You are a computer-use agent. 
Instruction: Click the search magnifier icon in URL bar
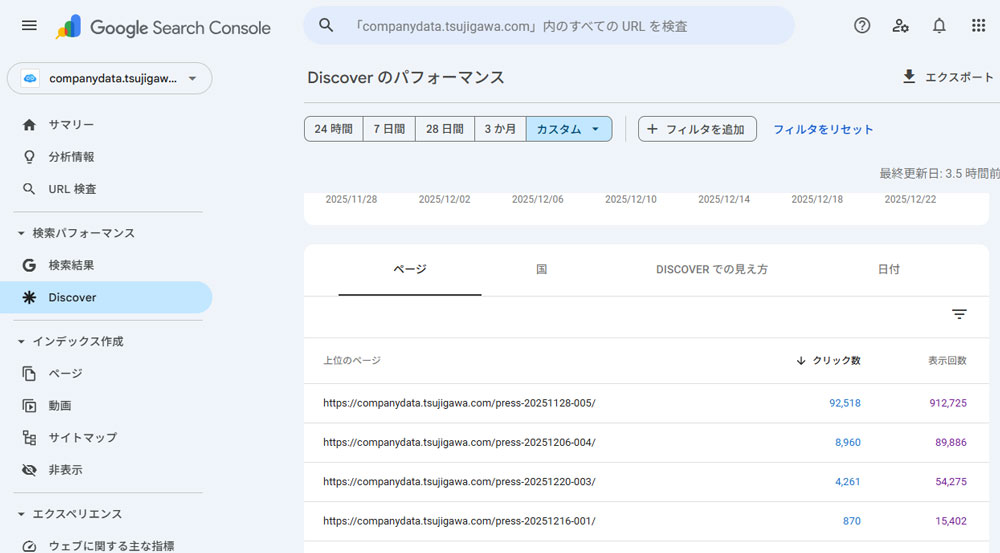[326, 26]
